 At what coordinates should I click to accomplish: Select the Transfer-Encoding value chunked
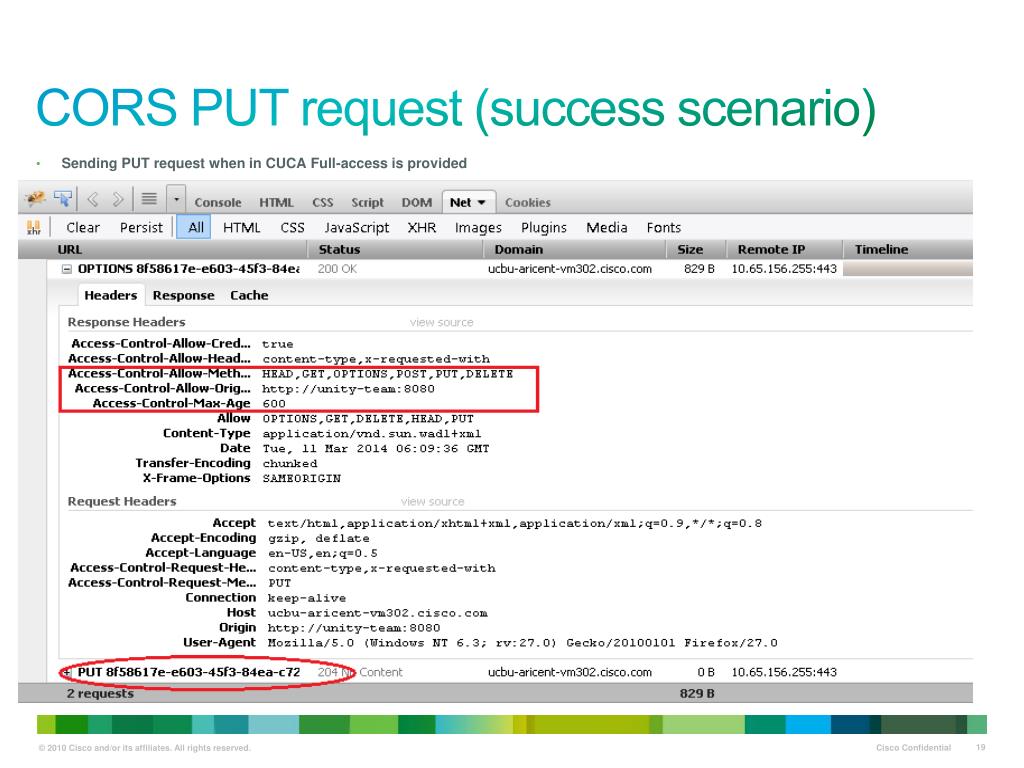(x=290, y=464)
